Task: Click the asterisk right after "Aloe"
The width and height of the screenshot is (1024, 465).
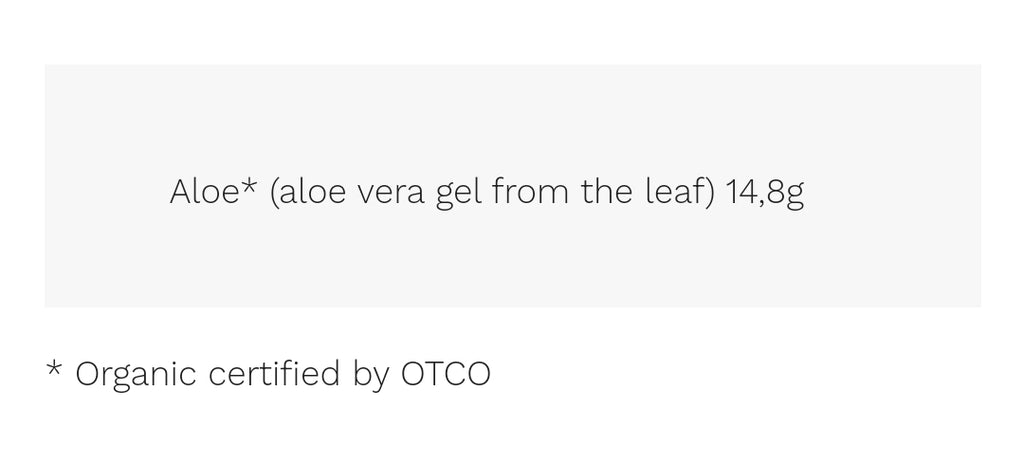Action: (x=249, y=185)
